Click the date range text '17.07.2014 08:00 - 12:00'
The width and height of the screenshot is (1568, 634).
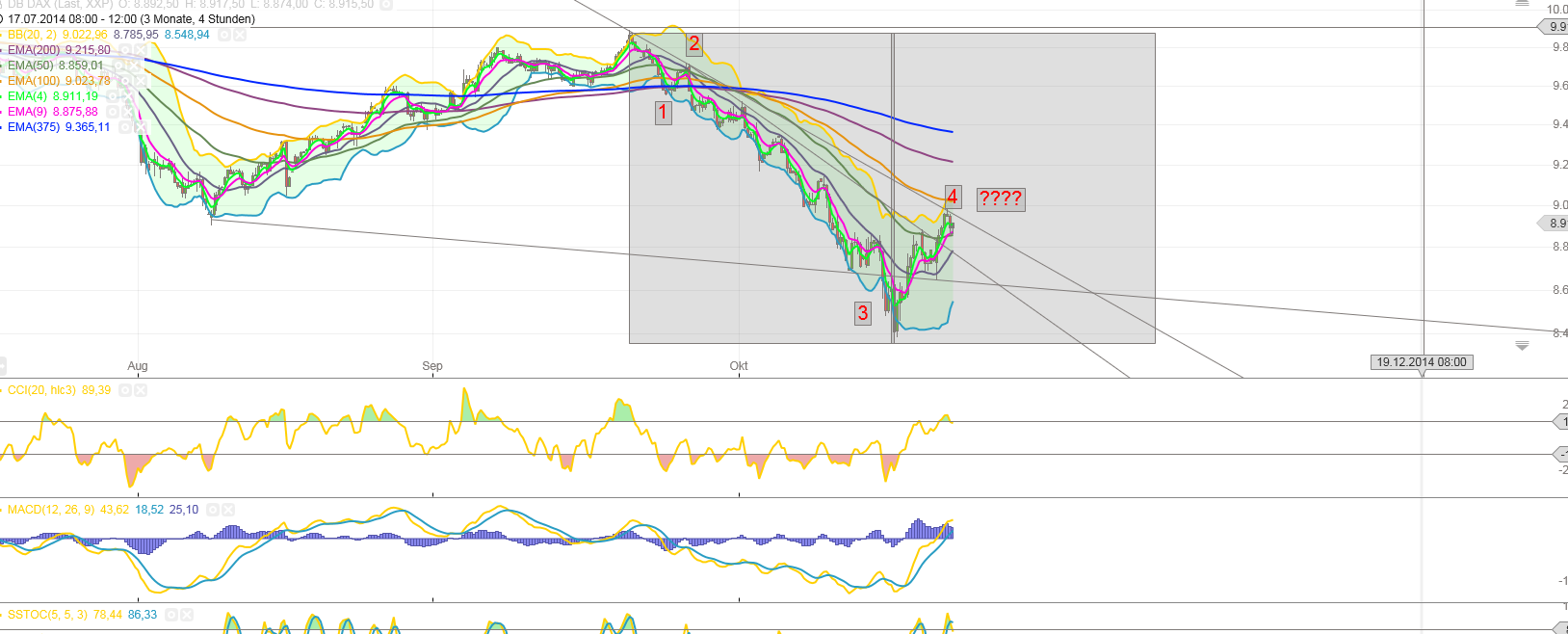click(72, 19)
